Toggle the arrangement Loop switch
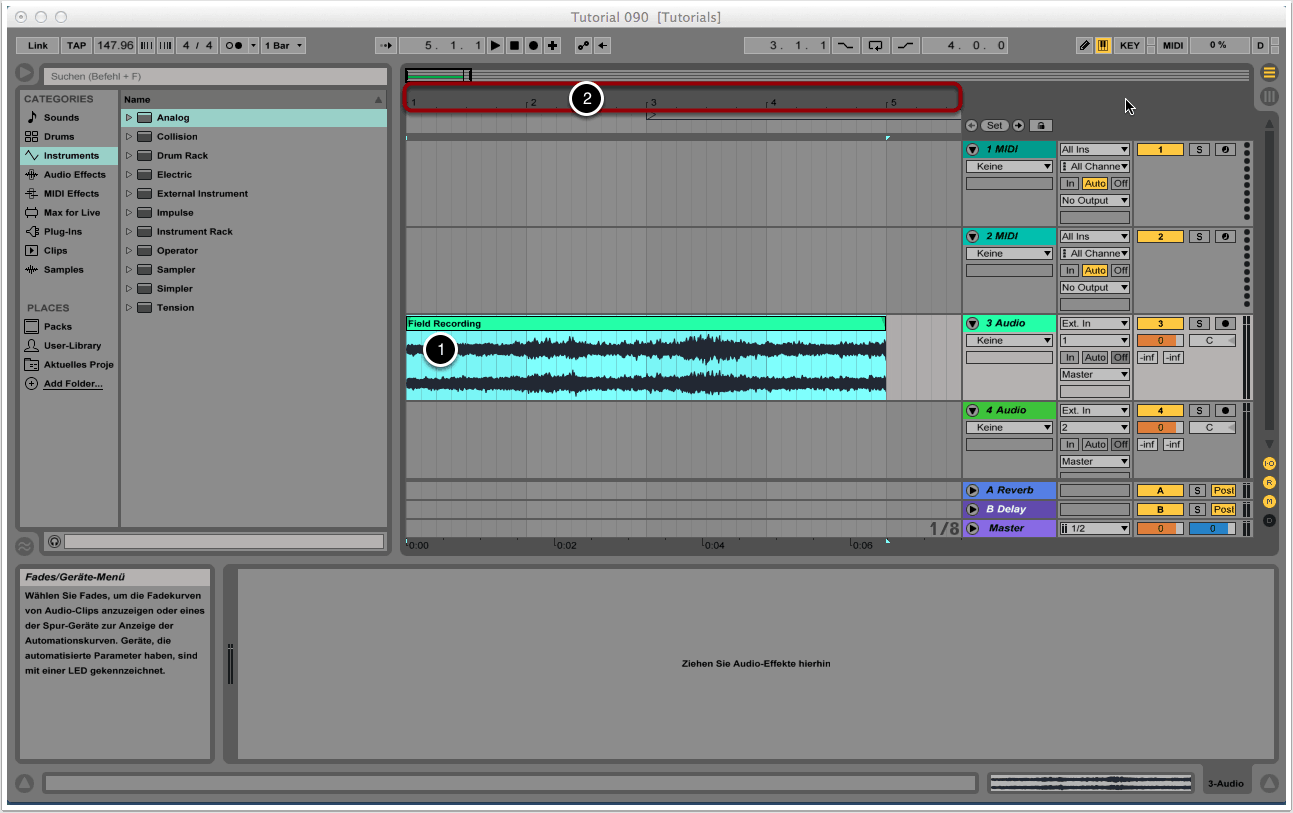This screenshot has width=1293, height=813. 876,46
